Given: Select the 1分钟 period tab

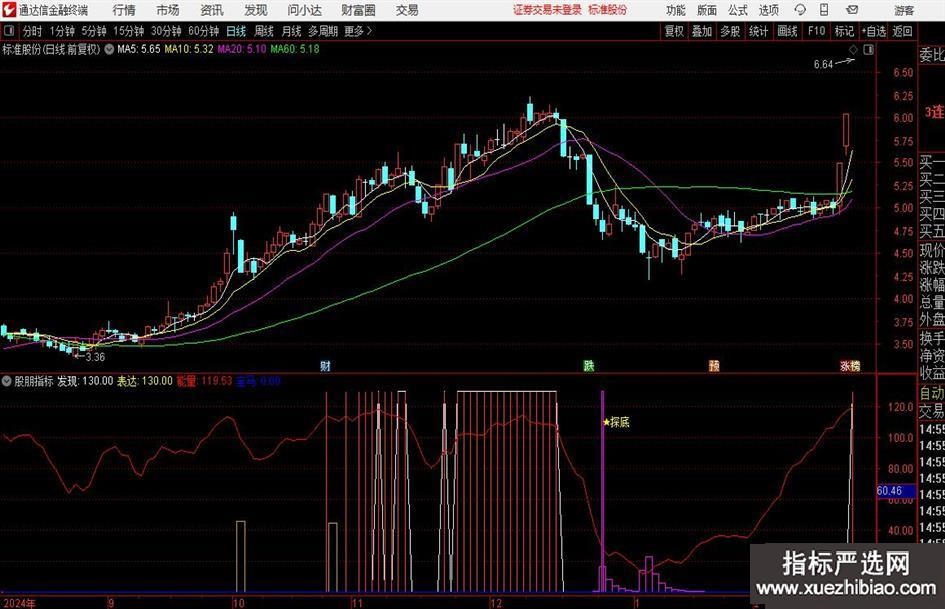Looking at the screenshot, I should [62, 31].
